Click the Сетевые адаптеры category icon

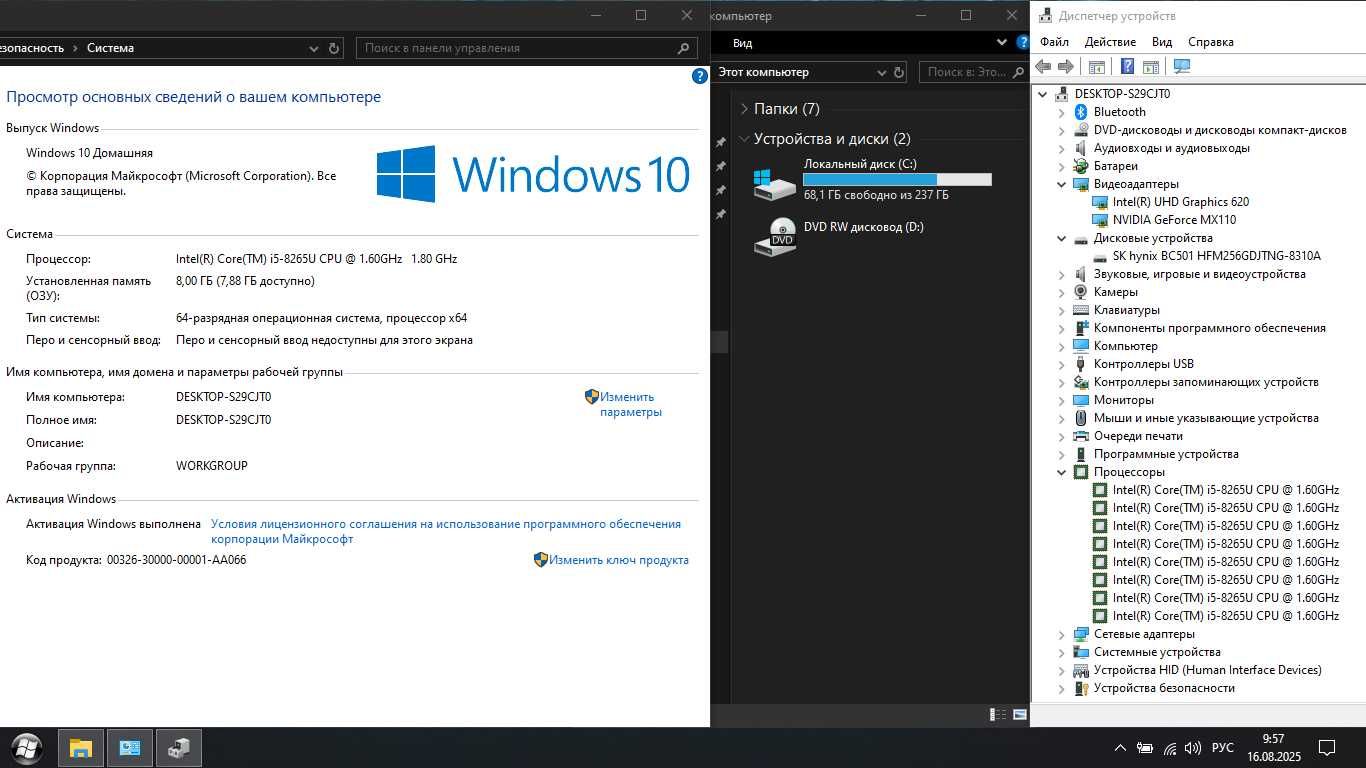(1081, 634)
